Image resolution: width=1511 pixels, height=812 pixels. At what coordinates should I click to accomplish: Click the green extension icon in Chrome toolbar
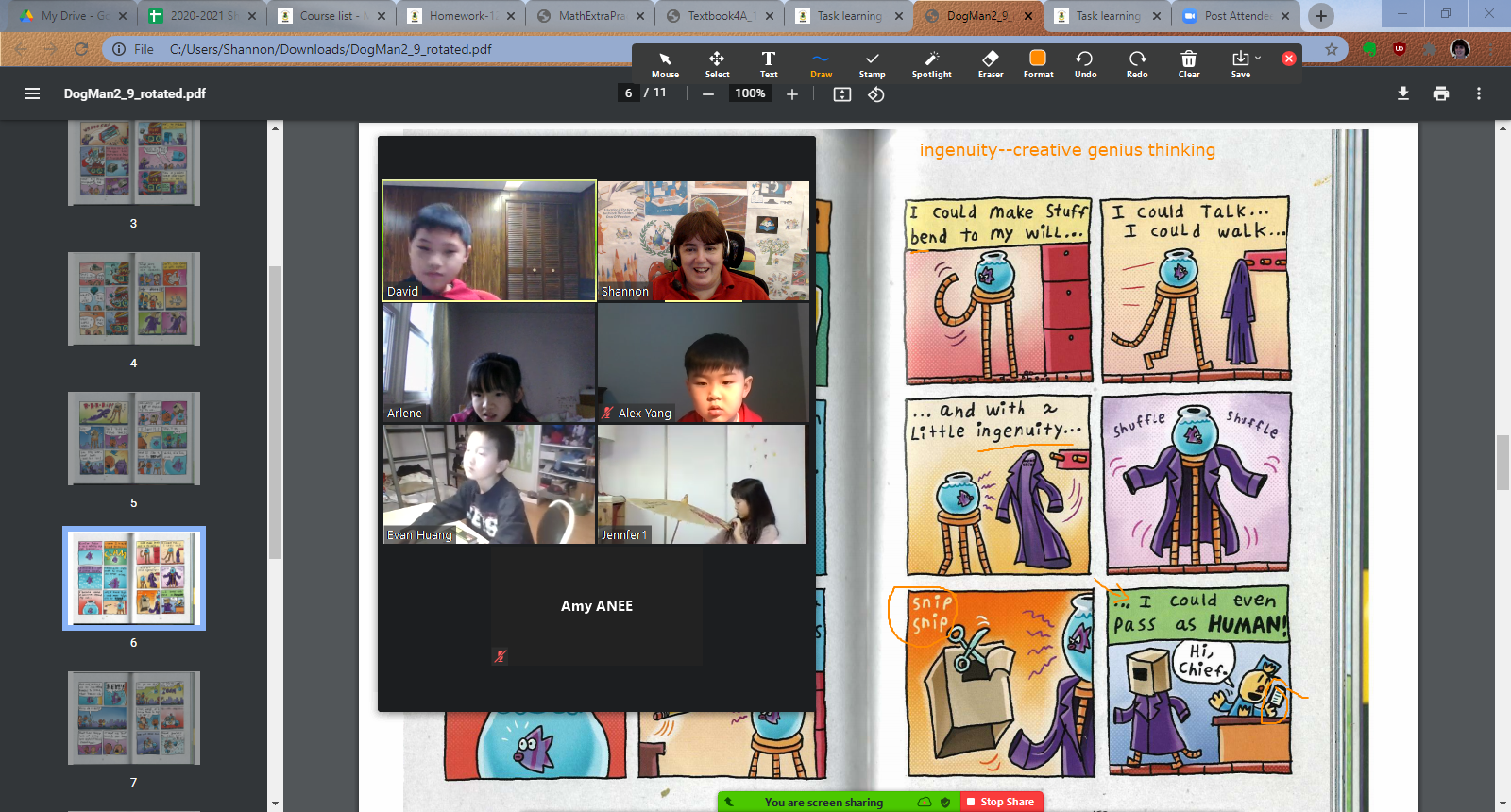1369,49
